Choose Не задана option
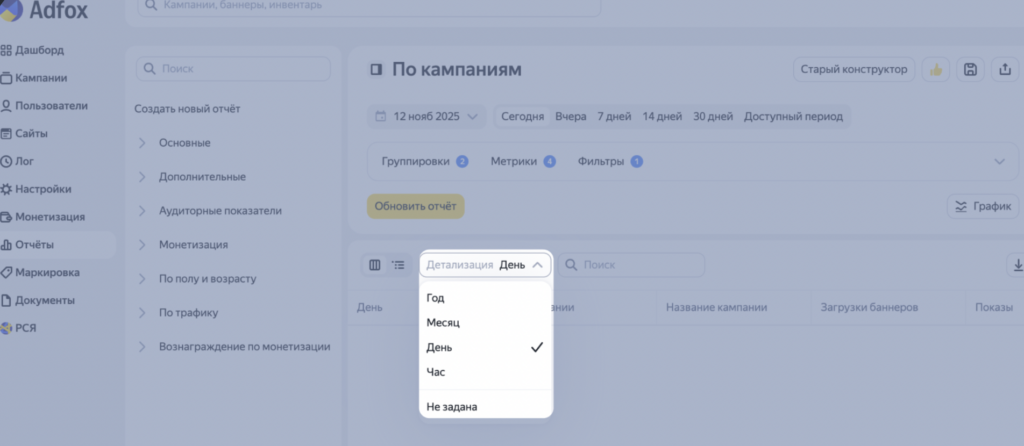1024x446 pixels. [x=485, y=407]
